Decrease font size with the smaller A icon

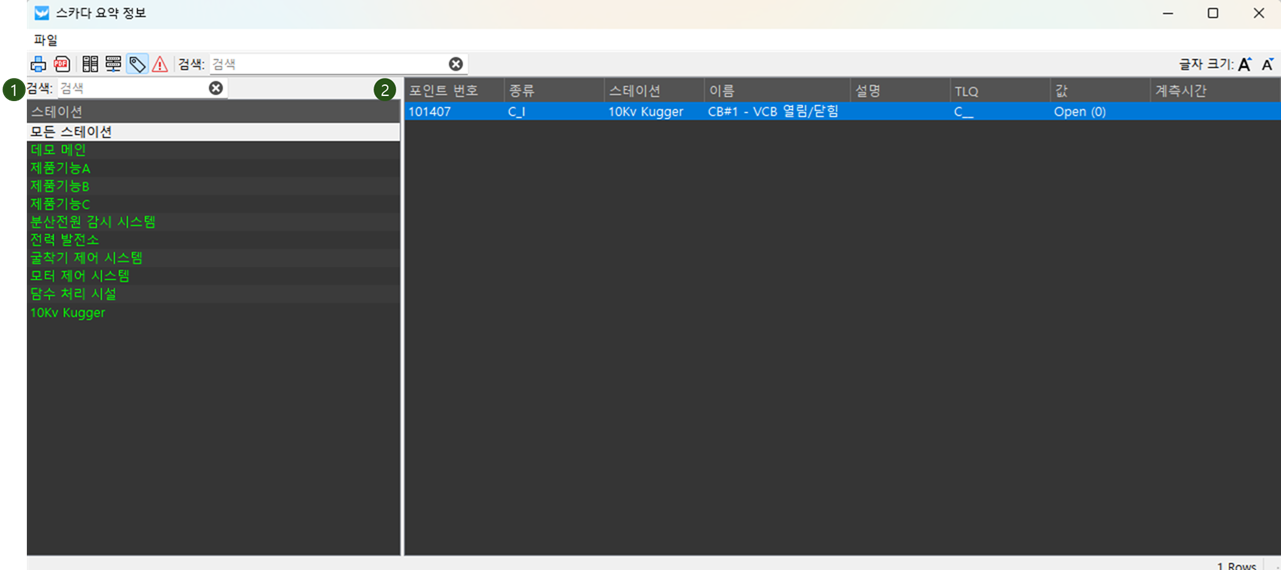tap(1267, 64)
